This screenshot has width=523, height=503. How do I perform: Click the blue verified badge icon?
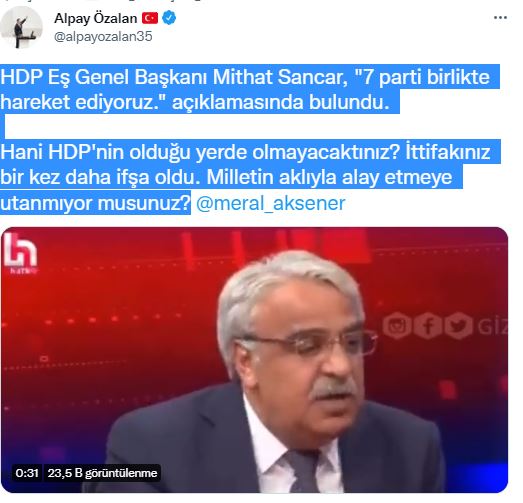169,18
